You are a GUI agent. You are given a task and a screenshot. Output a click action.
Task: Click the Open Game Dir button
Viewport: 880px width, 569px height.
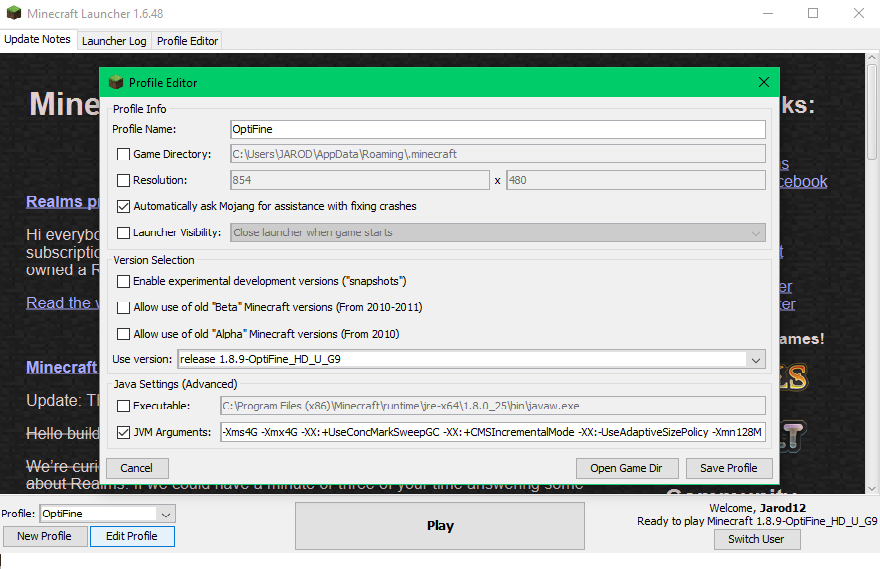point(626,468)
